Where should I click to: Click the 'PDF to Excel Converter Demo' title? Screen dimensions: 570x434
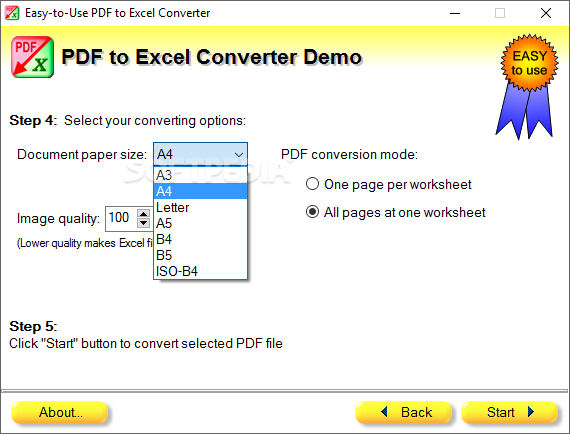click(212, 57)
